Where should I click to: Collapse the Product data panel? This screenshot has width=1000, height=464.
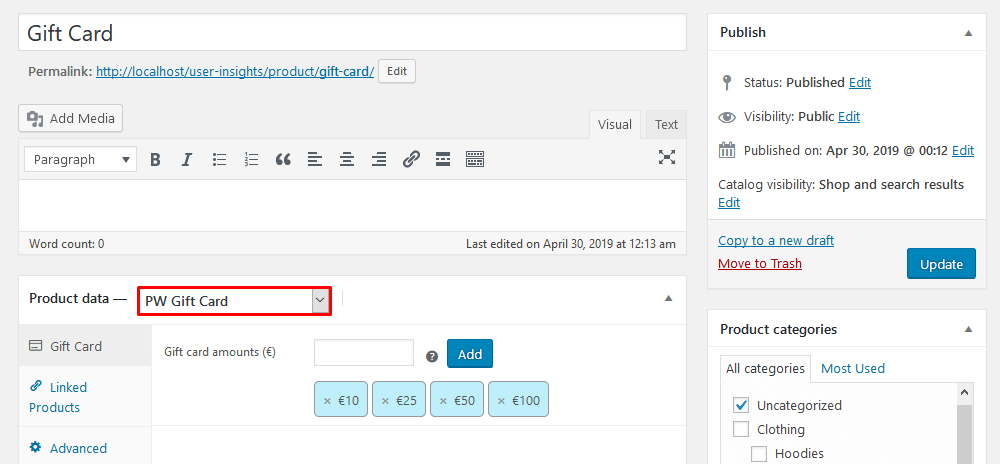668,298
